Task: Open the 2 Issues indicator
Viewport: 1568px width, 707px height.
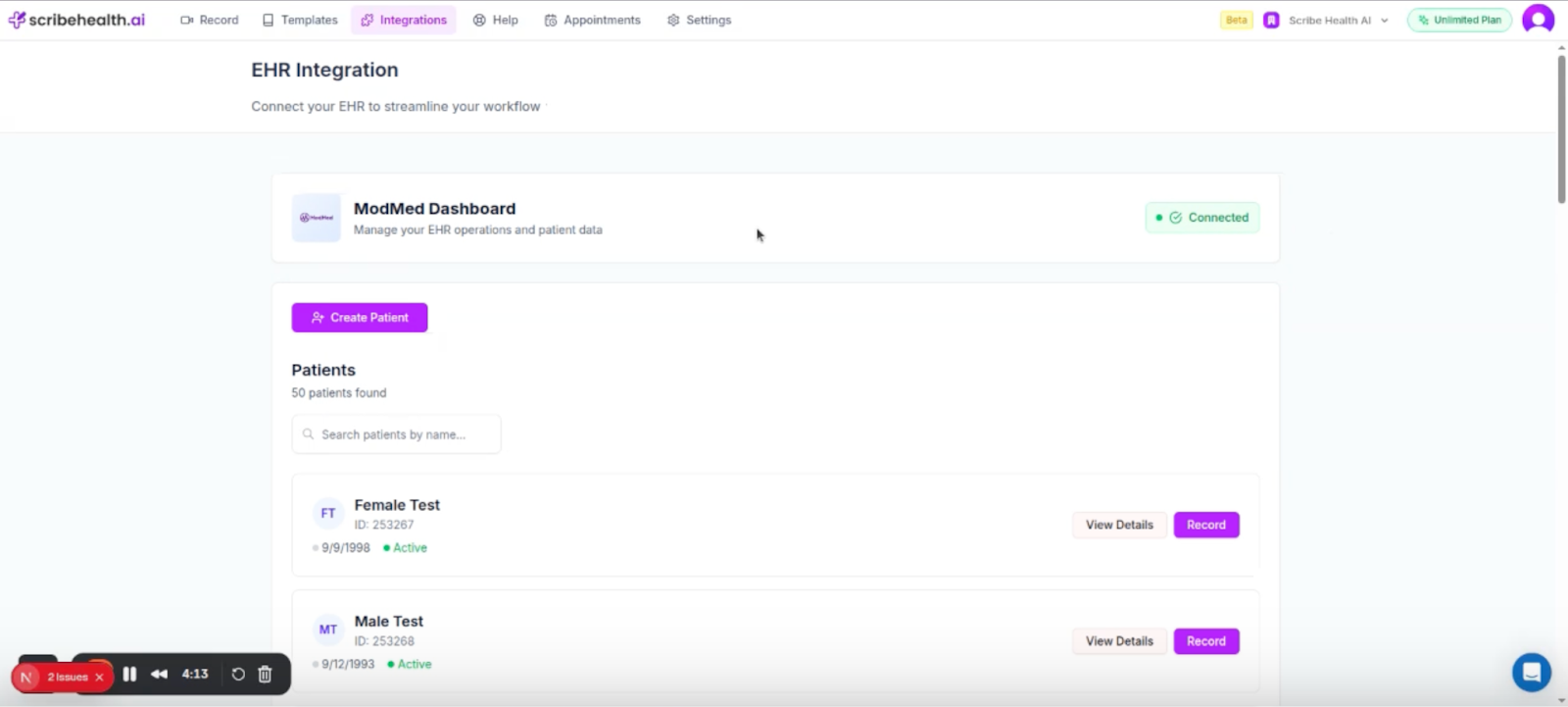Action: pyautogui.click(x=67, y=677)
